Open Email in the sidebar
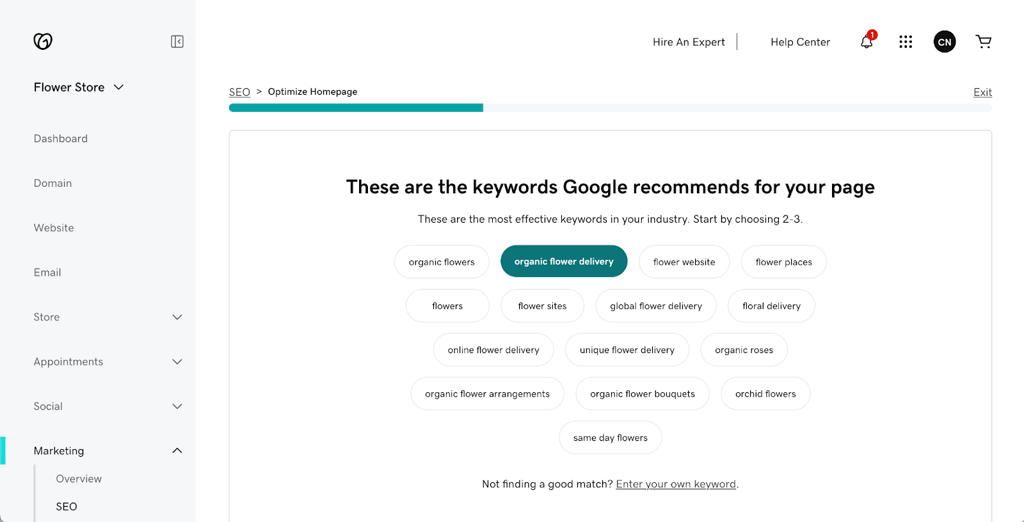 pos(47,272)
